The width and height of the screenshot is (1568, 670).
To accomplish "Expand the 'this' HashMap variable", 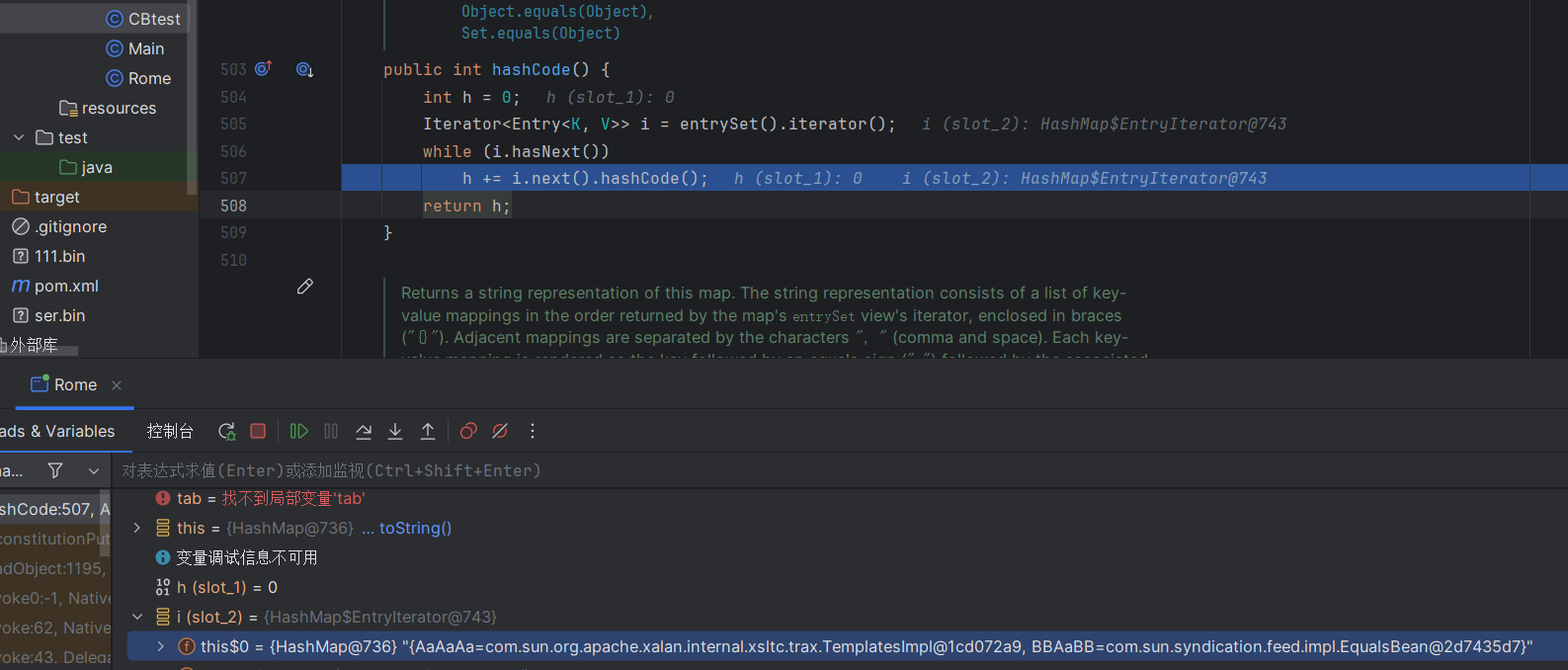I will (x=137, y=528).
